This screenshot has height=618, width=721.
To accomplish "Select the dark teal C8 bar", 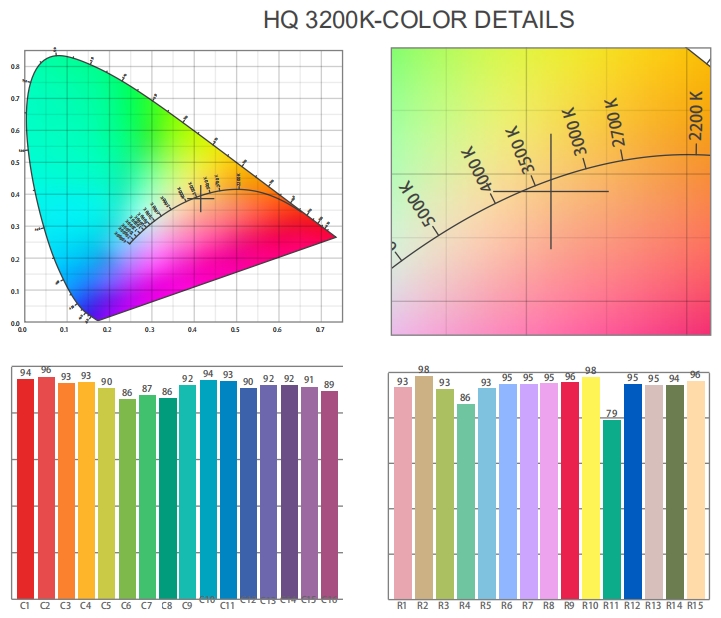I will [167, 498].
